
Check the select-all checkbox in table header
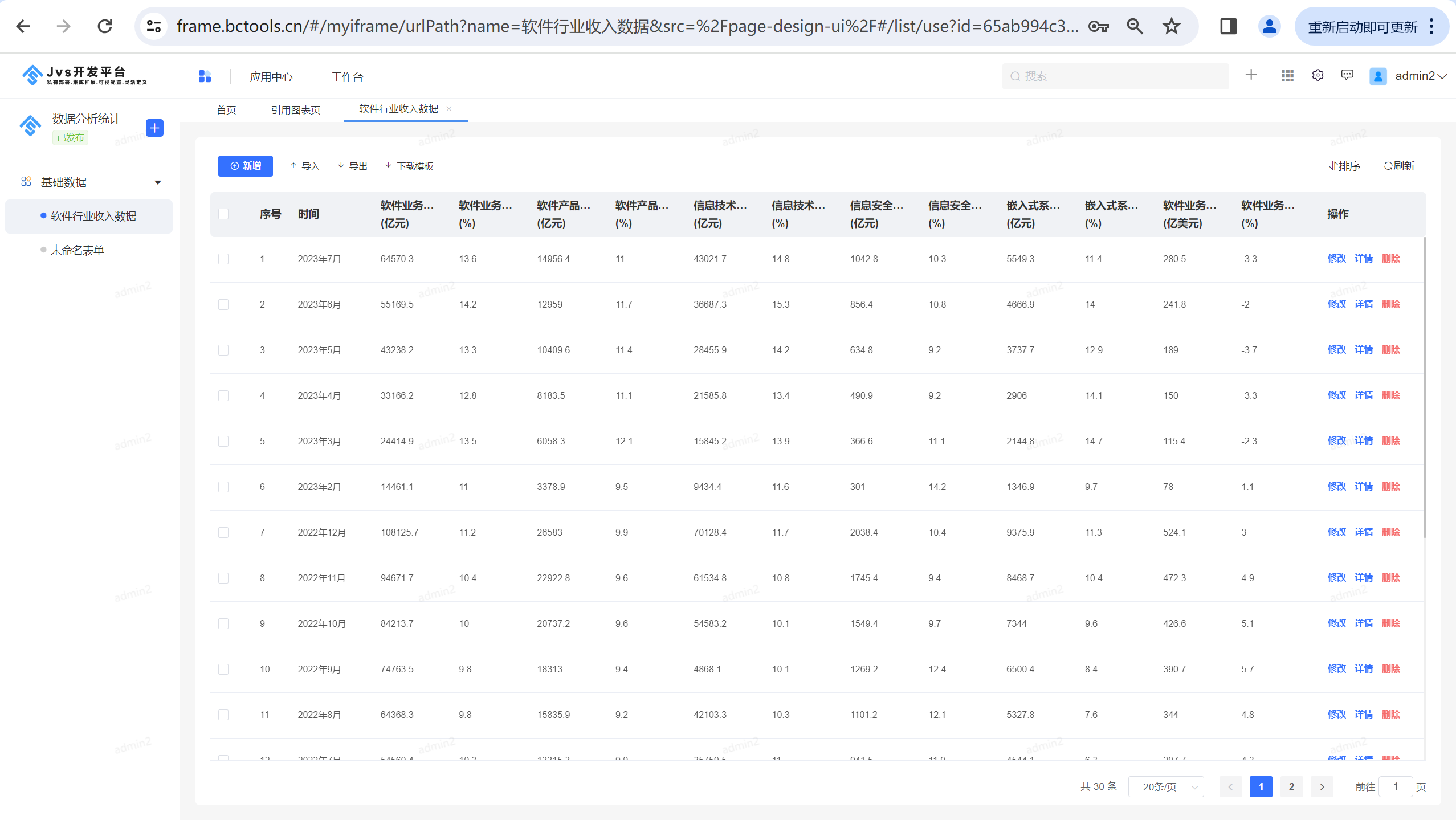(223, 214)
